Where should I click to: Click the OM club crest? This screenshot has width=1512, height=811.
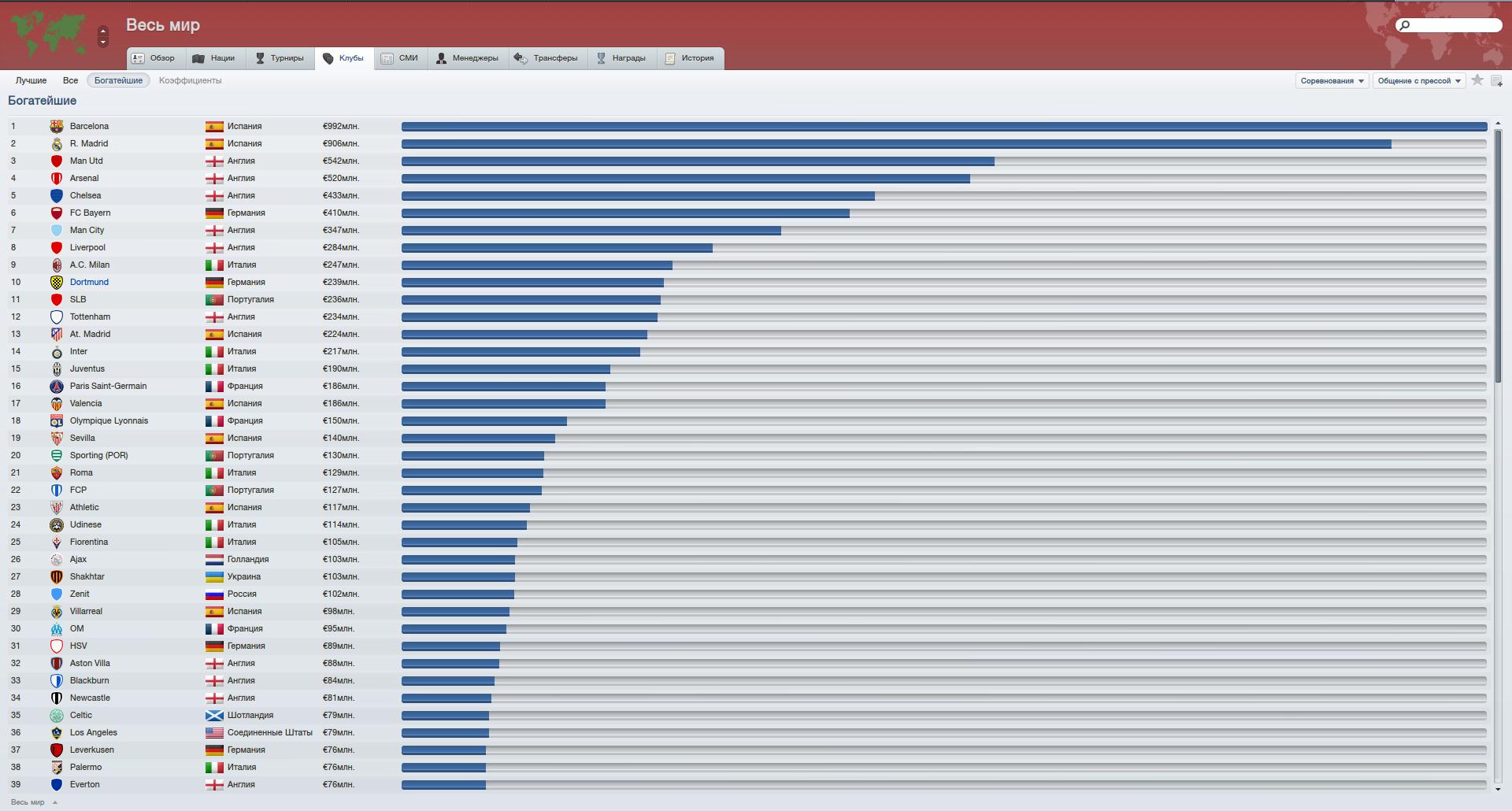point(57,628)
